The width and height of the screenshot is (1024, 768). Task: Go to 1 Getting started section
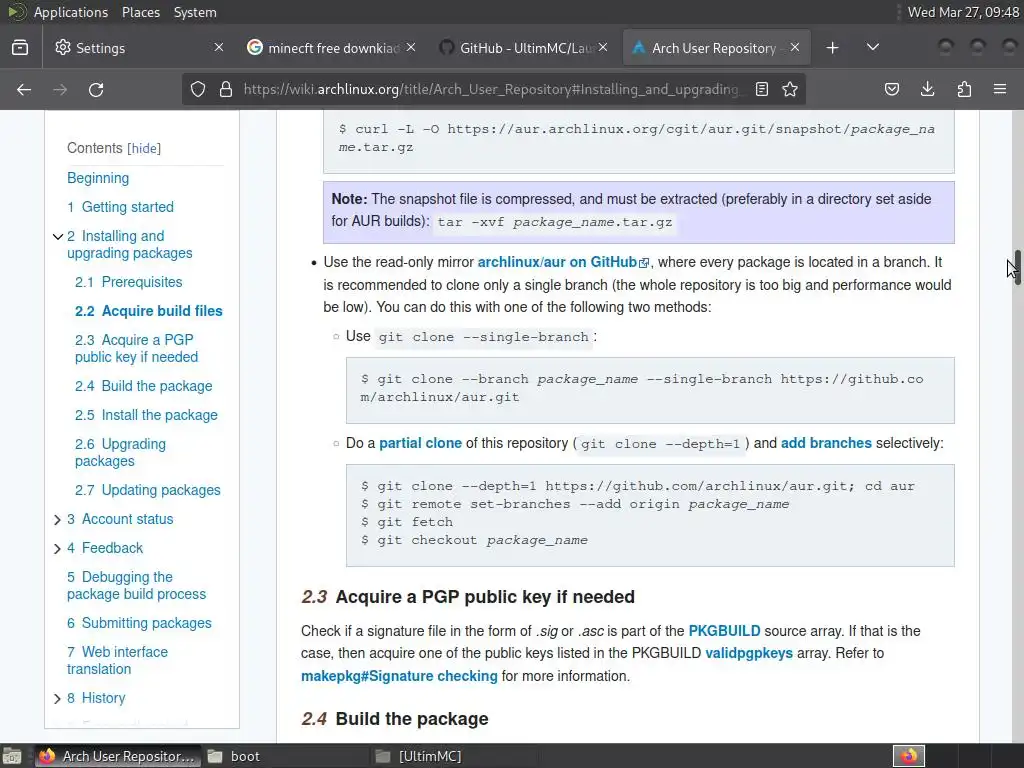point(120,207)
